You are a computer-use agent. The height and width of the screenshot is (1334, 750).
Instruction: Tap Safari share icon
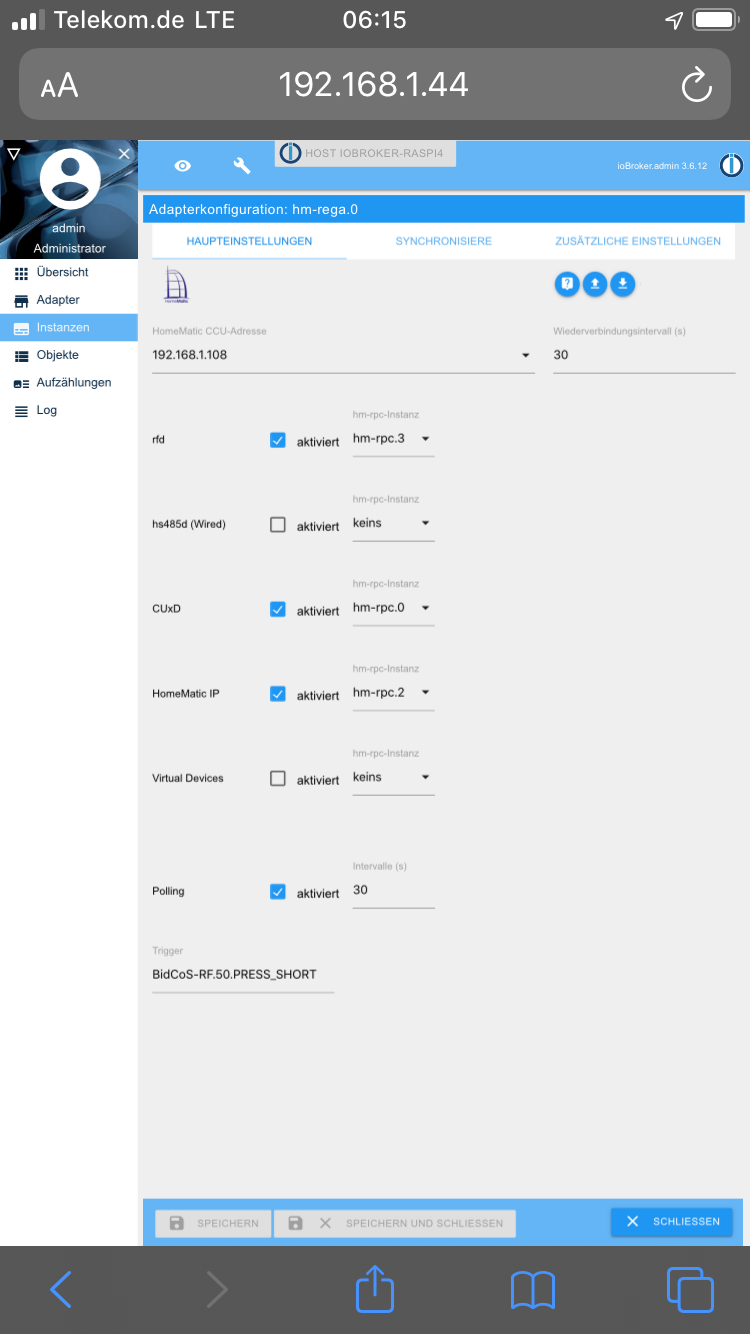pos(373,1288)
